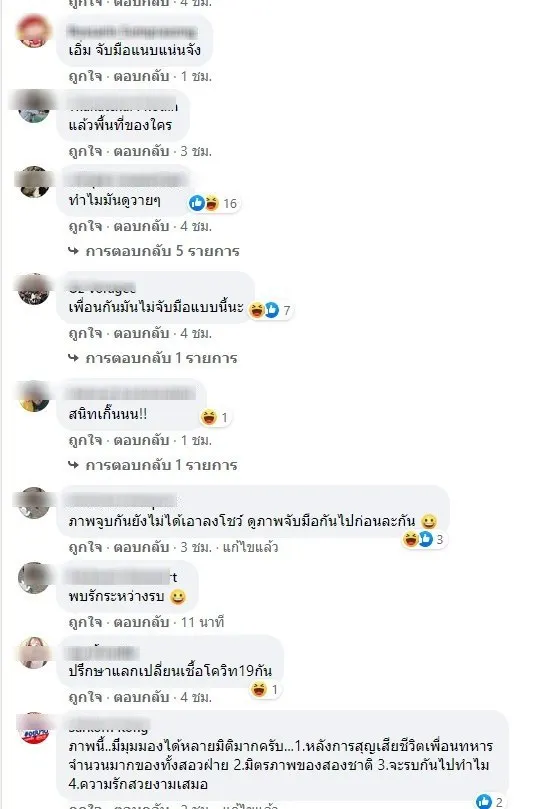Click reaction icons with count 16
Screen dimensions: 533x809
tap(213, 203)
